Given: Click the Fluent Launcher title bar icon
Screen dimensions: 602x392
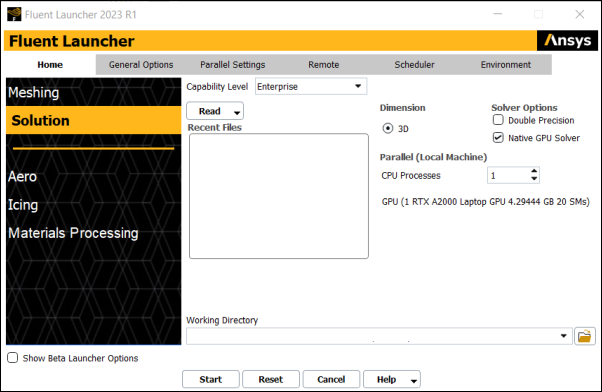Looking at the screenshot, I should coord(14,14).
